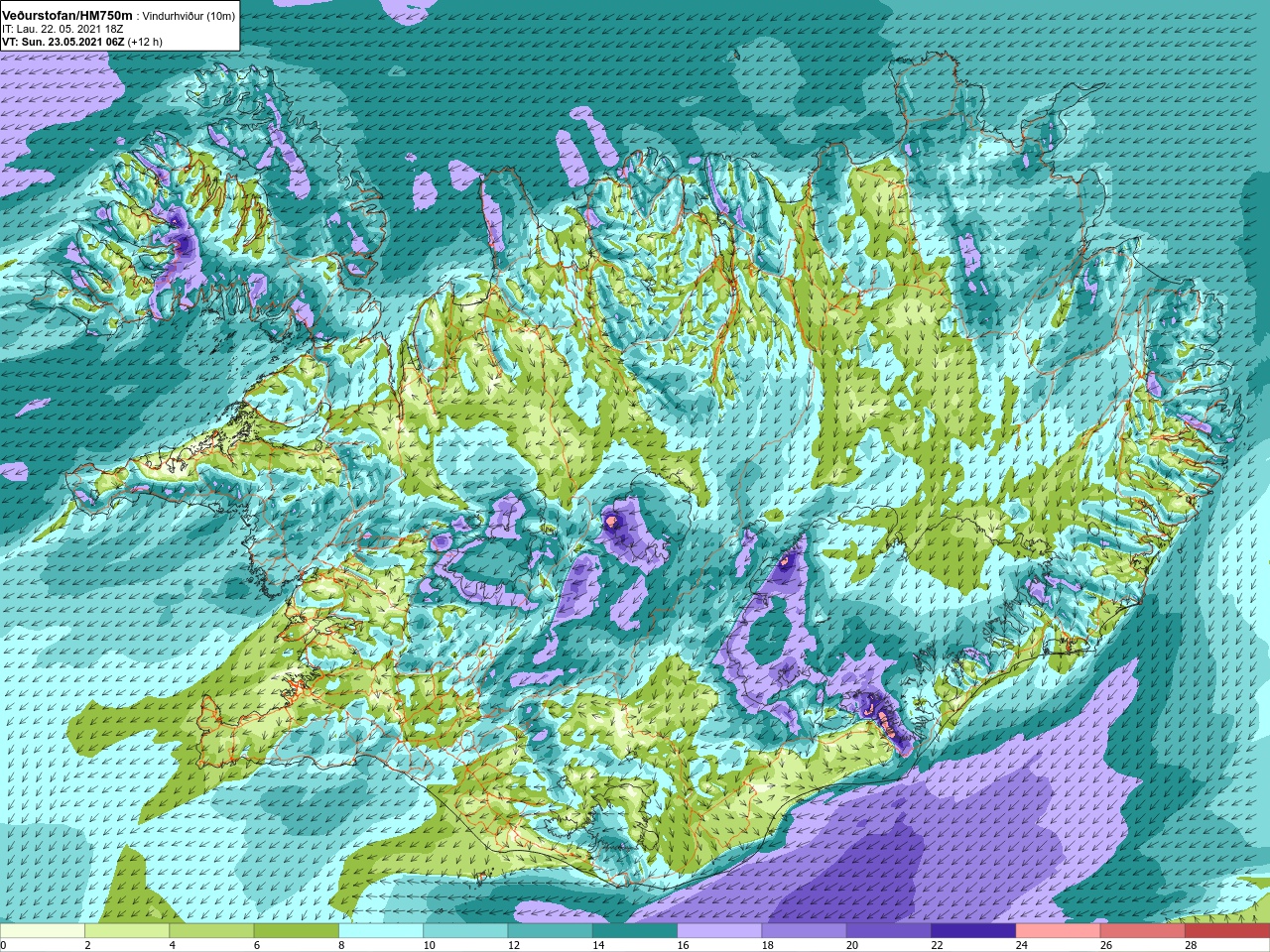Viewport: 1270px width, 952px height.
Task: Select the olive green 6–8 legend segment
Action: tap(297, 931)
